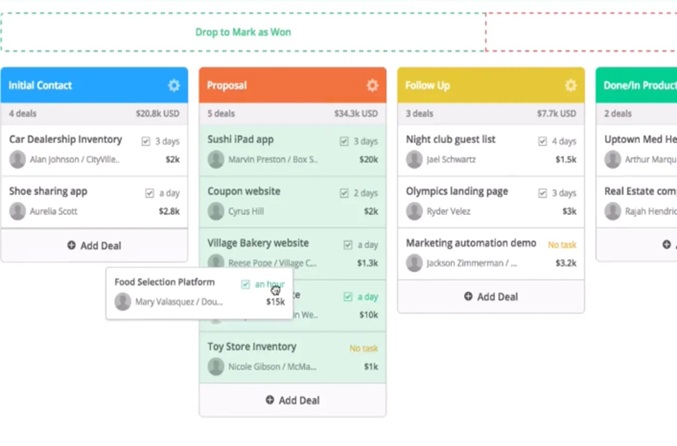The width and height of the screenshot is (677, 446).
Task: Click Jael Schwartz's contact avatar
Action: (x=414, y=159)
